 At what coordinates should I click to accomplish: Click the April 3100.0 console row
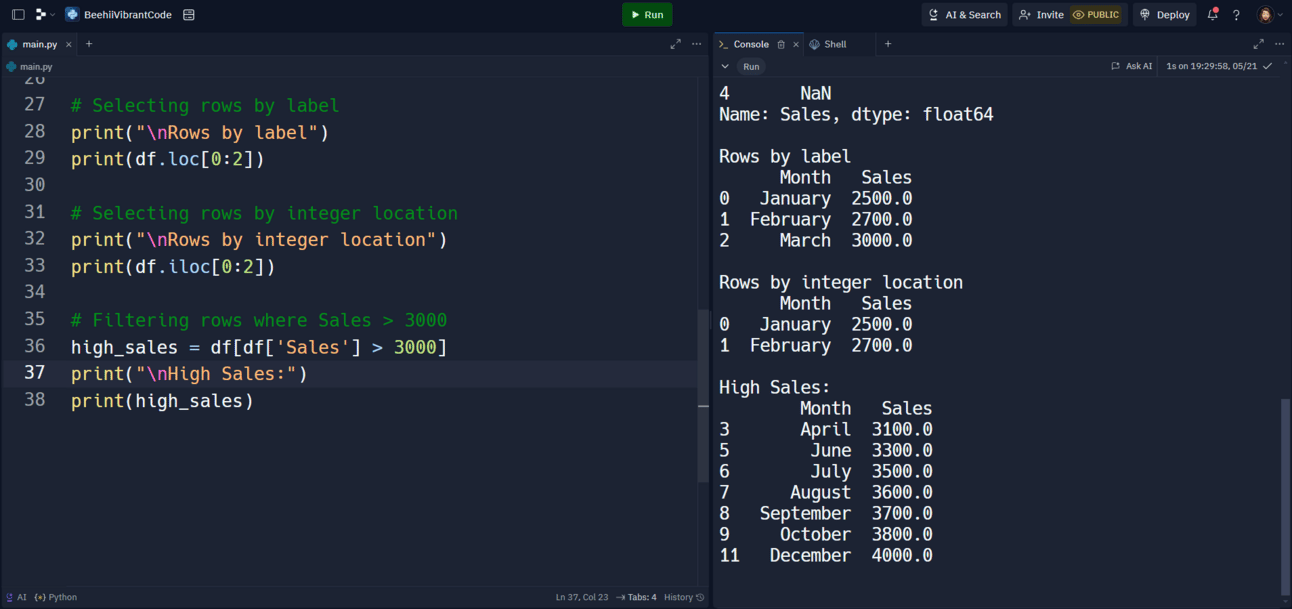point(826,429)
